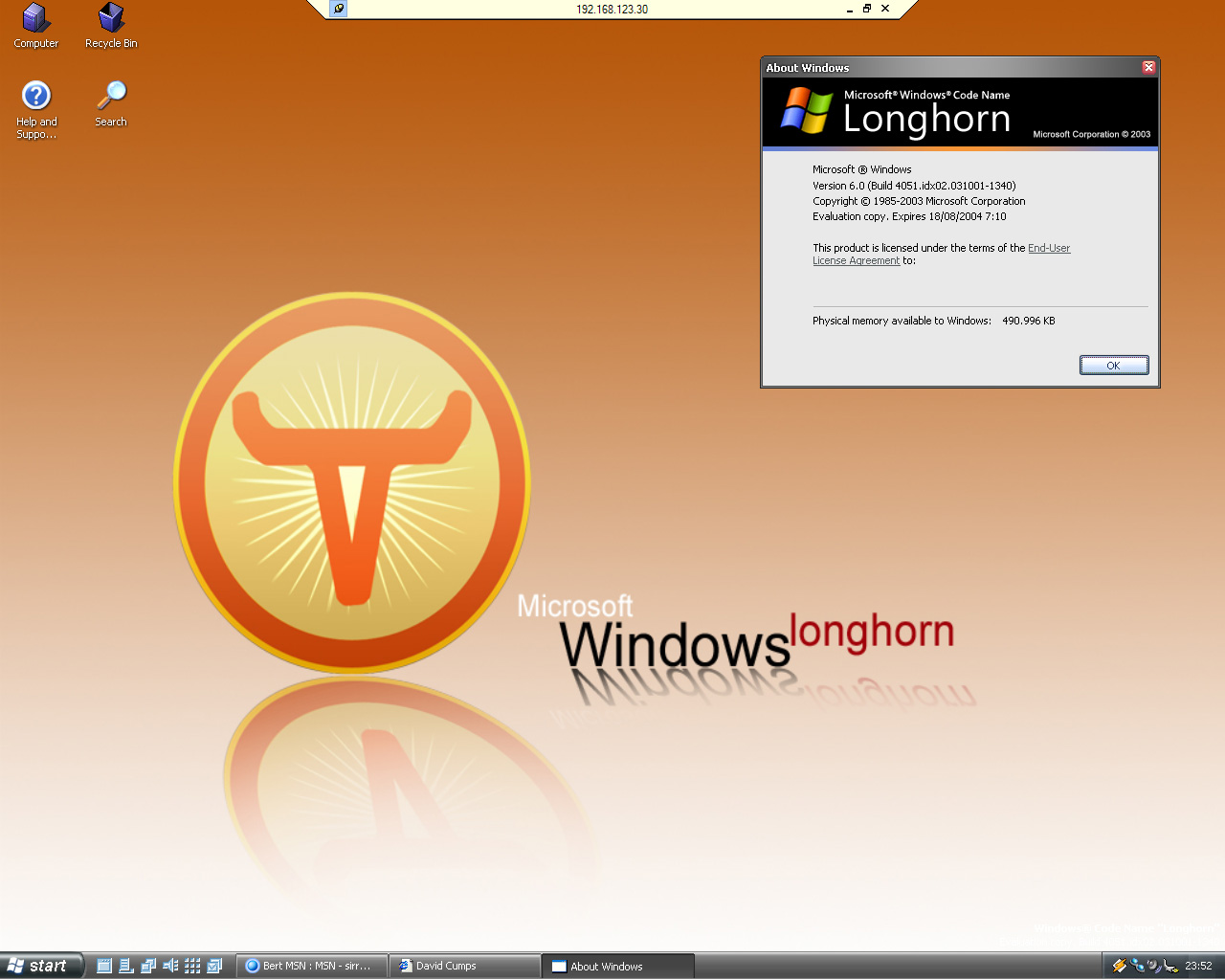Restore down the remote desktop session
This screenshot has height=980, width=1225.
[x=867, y=9]
